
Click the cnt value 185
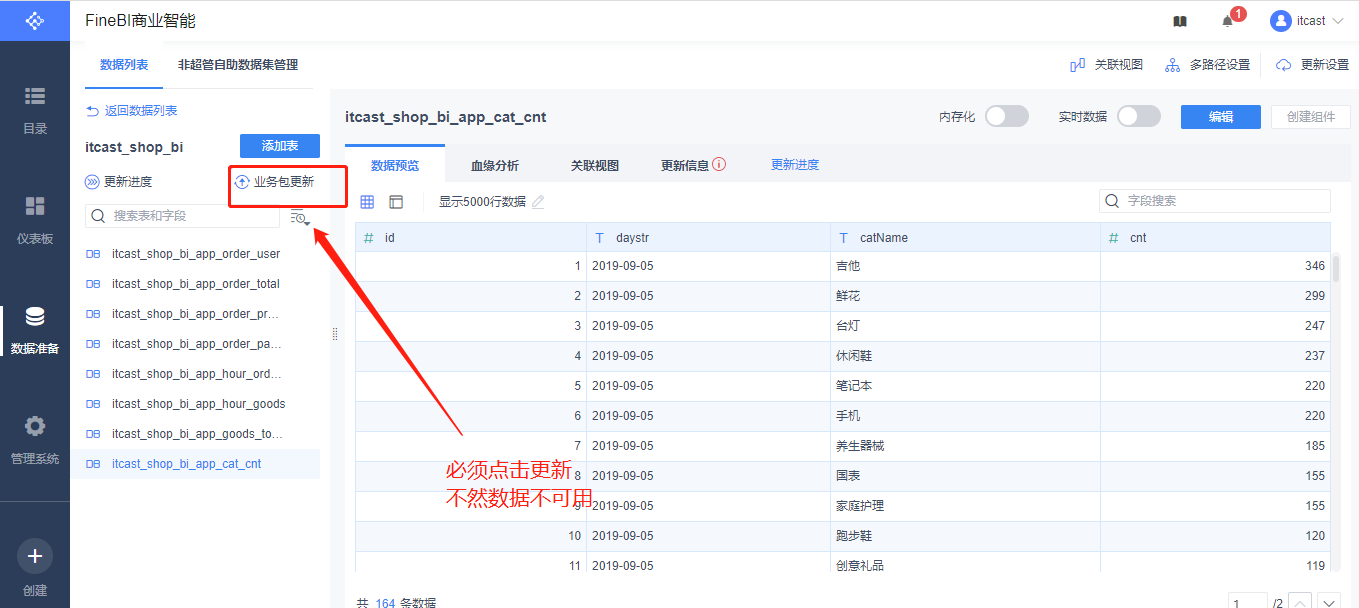pos(1314,446)
